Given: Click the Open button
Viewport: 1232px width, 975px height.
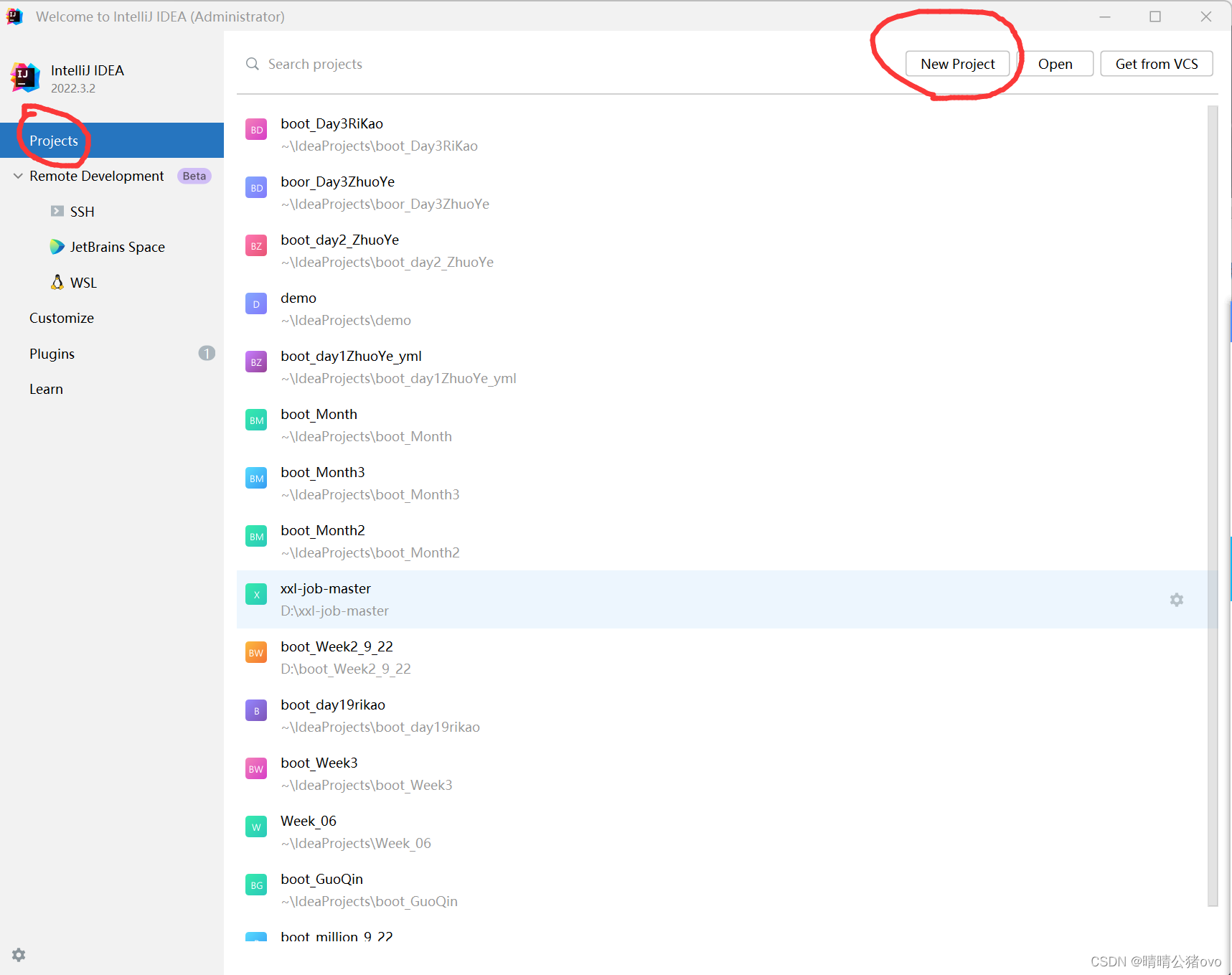Looking at the screenshot, I should [x=1055, y=64].
